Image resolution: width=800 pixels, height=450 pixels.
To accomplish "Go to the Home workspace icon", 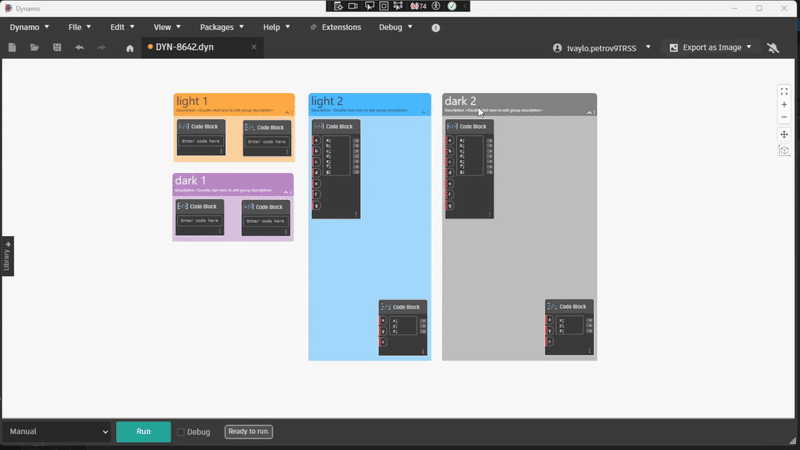I will 129,47.
